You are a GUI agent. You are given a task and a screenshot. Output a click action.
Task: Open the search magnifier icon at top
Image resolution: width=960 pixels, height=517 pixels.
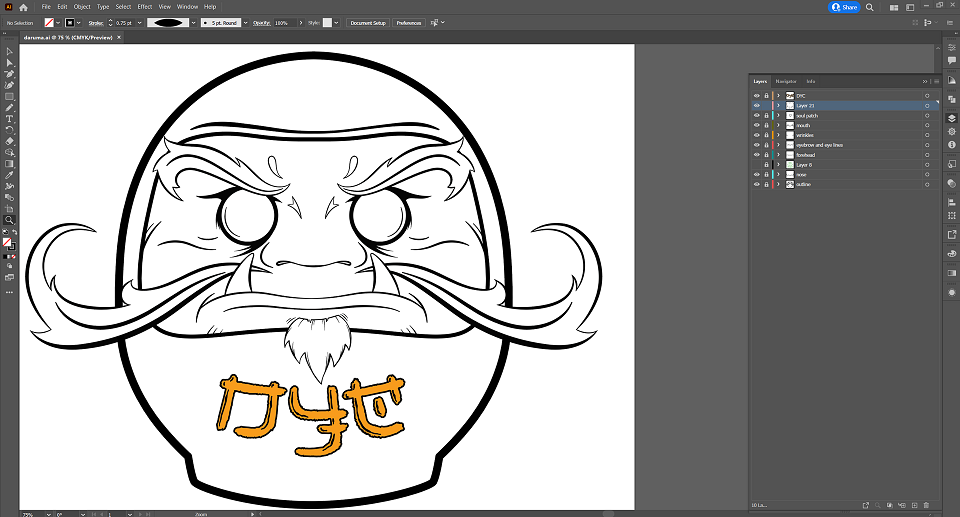point(869,7)
